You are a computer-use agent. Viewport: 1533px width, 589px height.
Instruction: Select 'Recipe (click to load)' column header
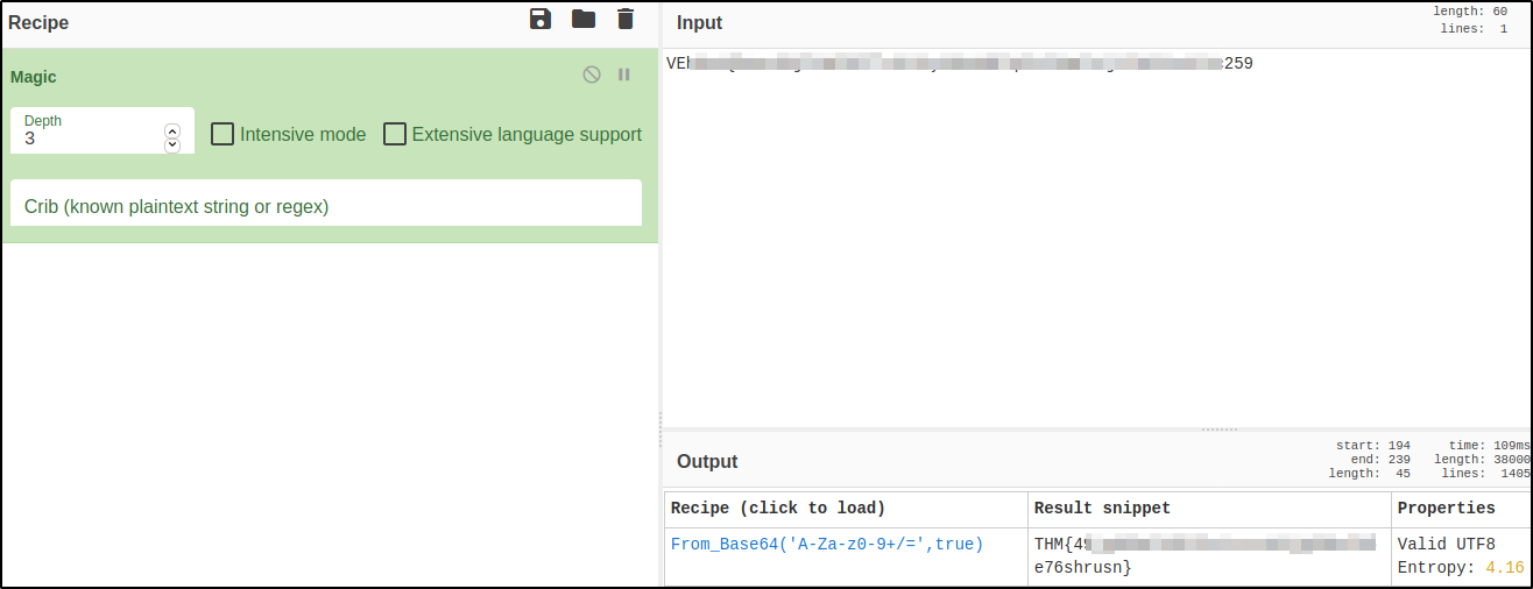(x=778, y=508)
